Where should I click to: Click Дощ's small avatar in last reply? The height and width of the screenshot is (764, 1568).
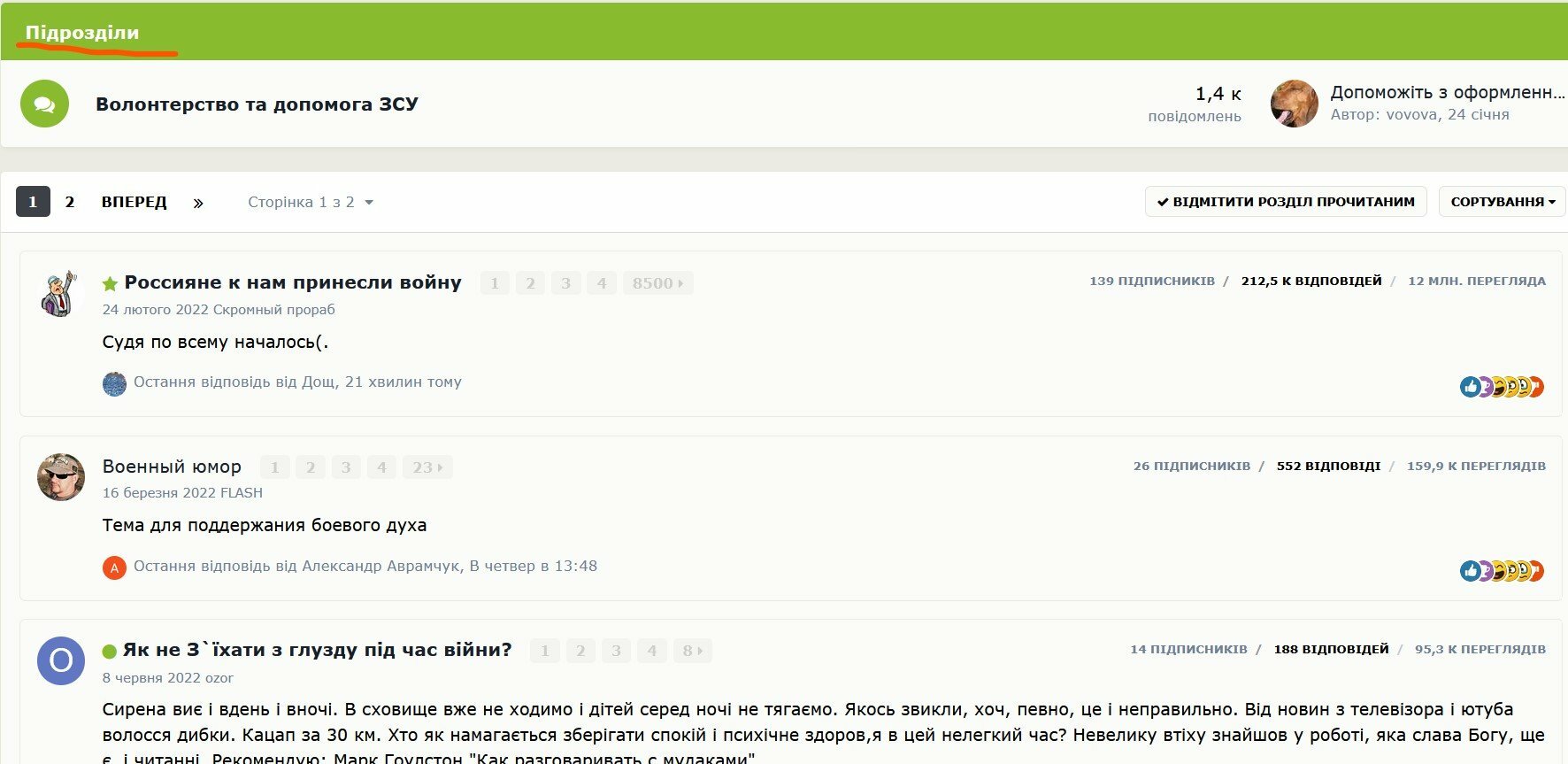[x=114, y=383]
